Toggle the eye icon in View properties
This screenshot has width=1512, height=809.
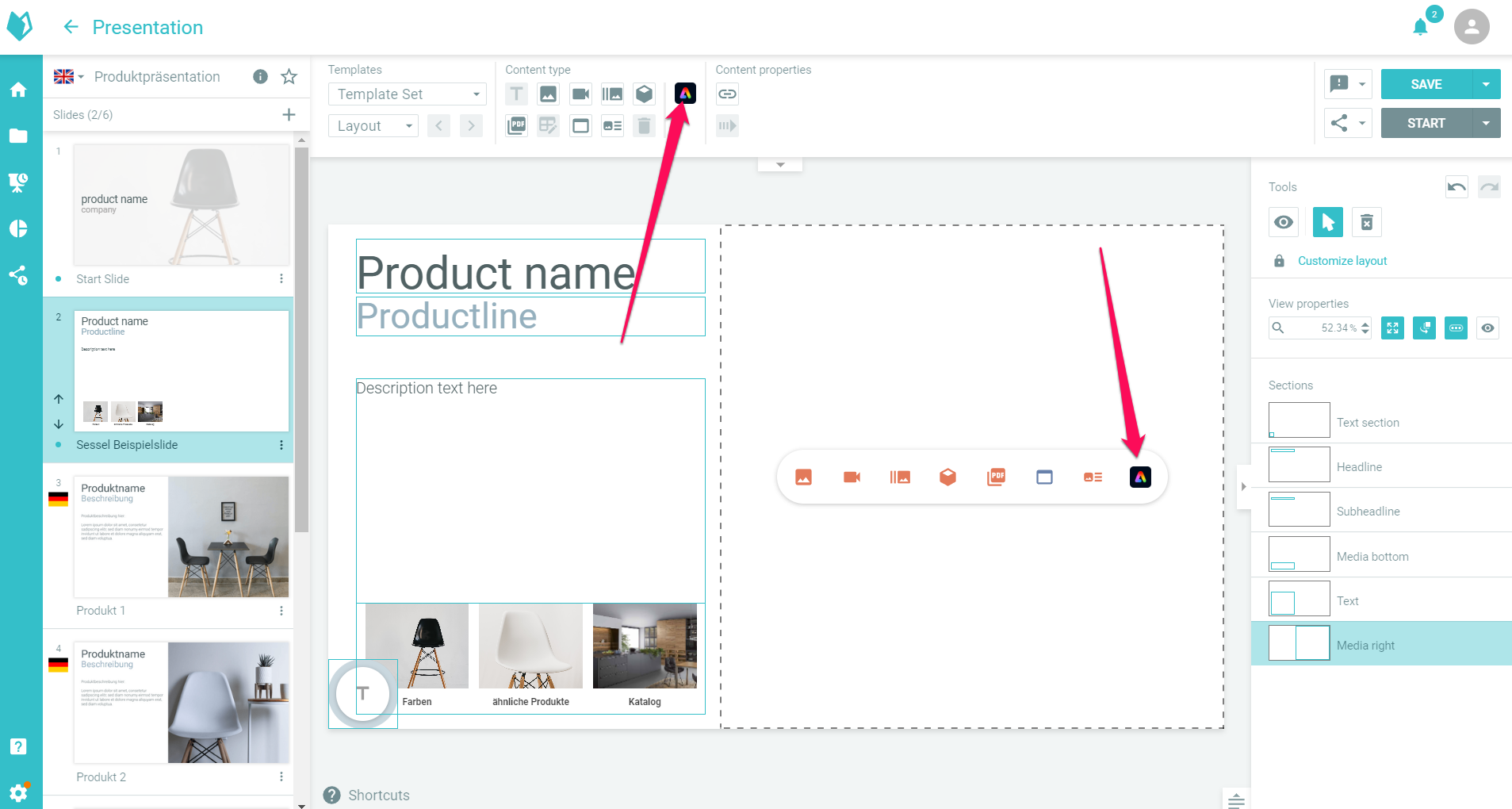coord(1487,328)
